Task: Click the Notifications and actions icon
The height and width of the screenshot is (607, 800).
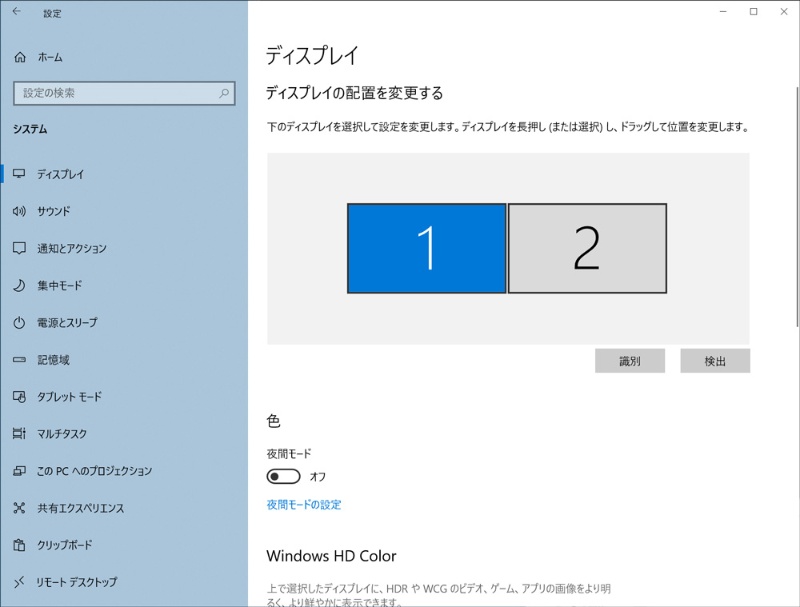Action: click(19, 248)
